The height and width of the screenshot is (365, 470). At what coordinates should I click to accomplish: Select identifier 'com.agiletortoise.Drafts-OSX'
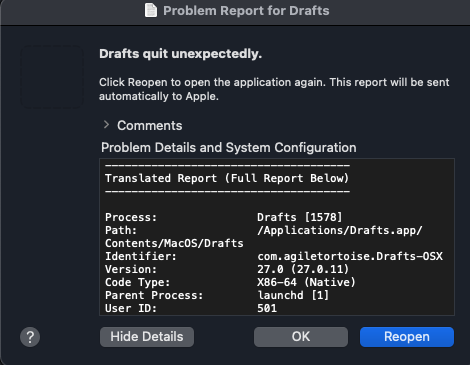coord(350,256)
